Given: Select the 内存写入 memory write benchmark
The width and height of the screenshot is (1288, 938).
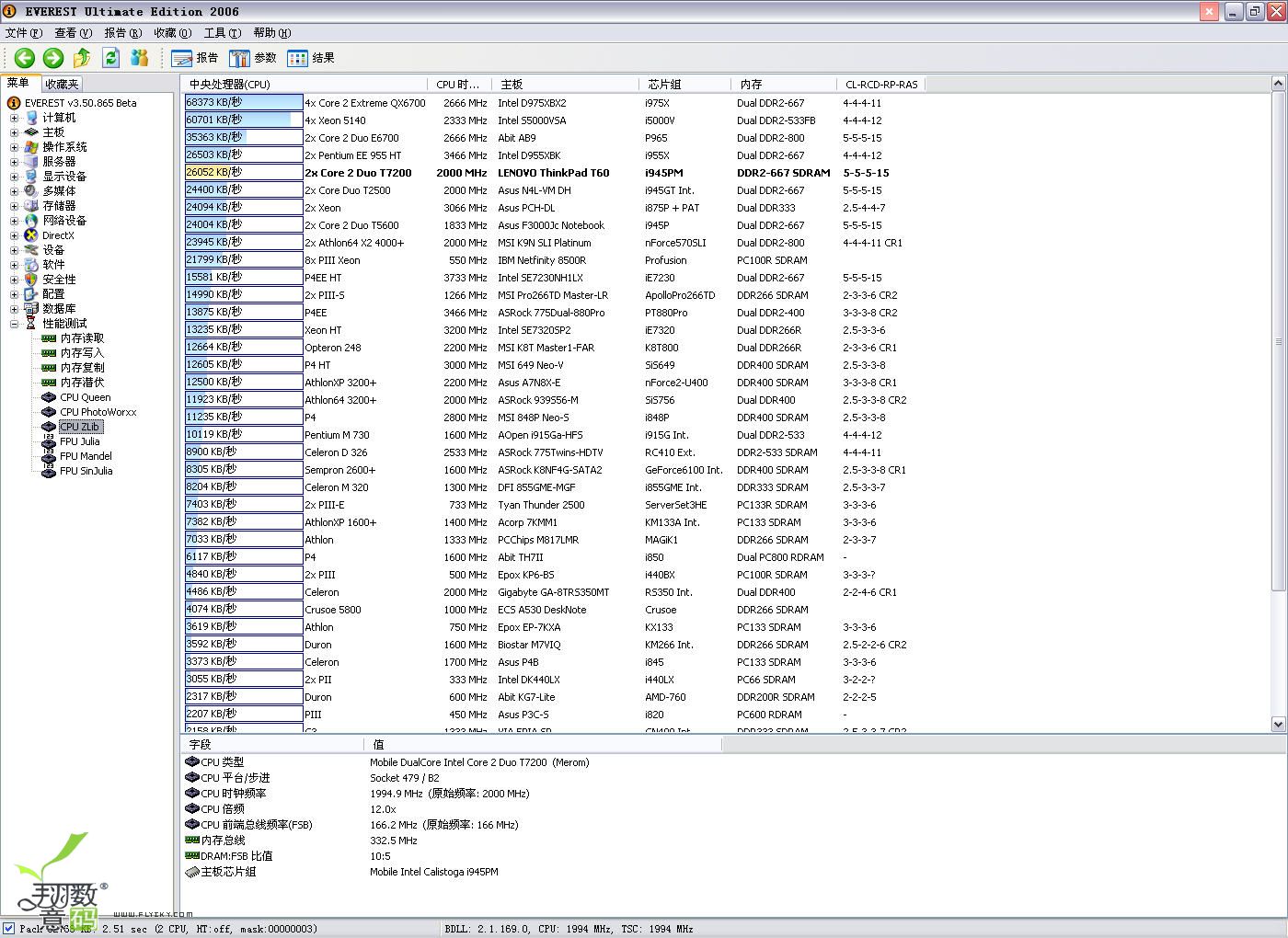Looking at the screenshot, I should pos(82,353).
